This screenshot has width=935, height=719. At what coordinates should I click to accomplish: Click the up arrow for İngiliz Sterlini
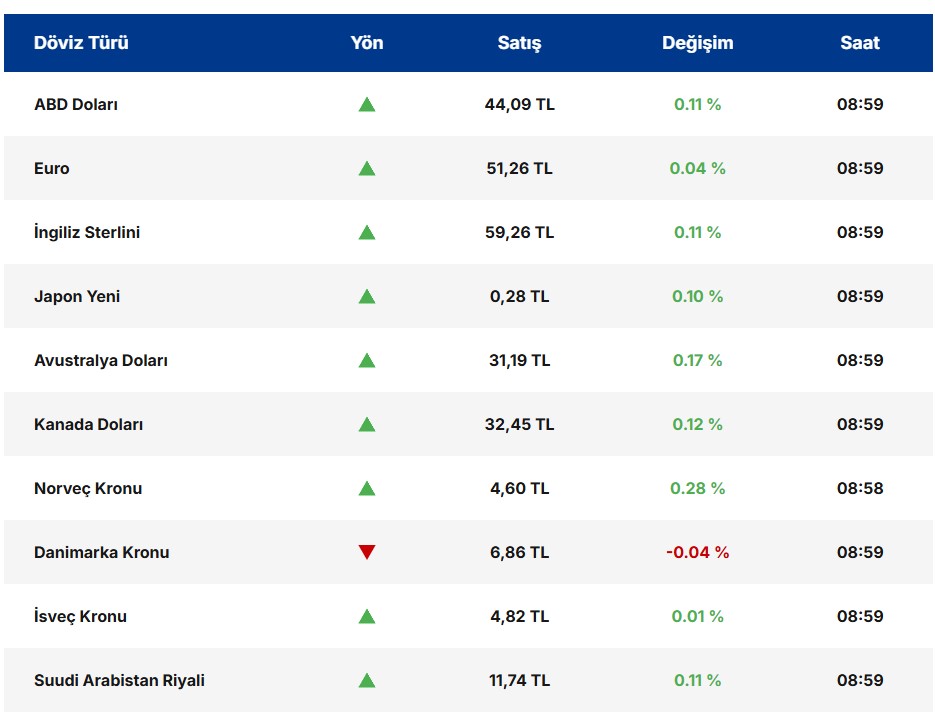coord(367,232)
